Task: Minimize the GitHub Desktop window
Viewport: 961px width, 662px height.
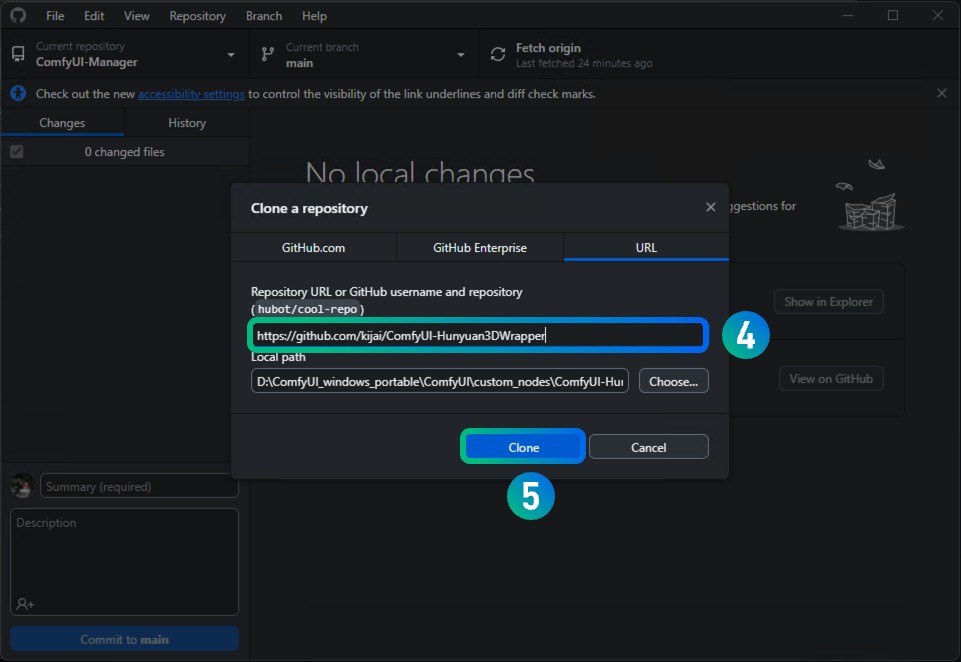Action: (x=848, y=15)
